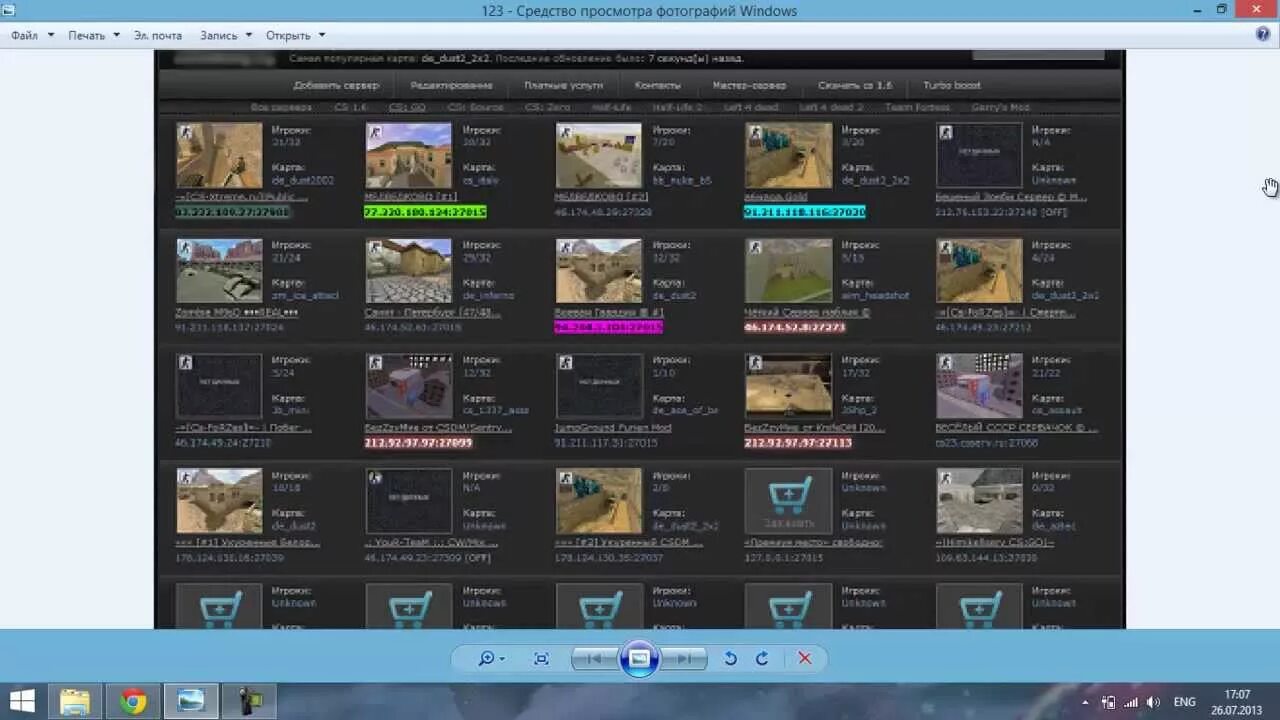The height and width of the screenshot is (720, 1280).
Task: Select the CS 1.6 game filter
Action: 350,107
